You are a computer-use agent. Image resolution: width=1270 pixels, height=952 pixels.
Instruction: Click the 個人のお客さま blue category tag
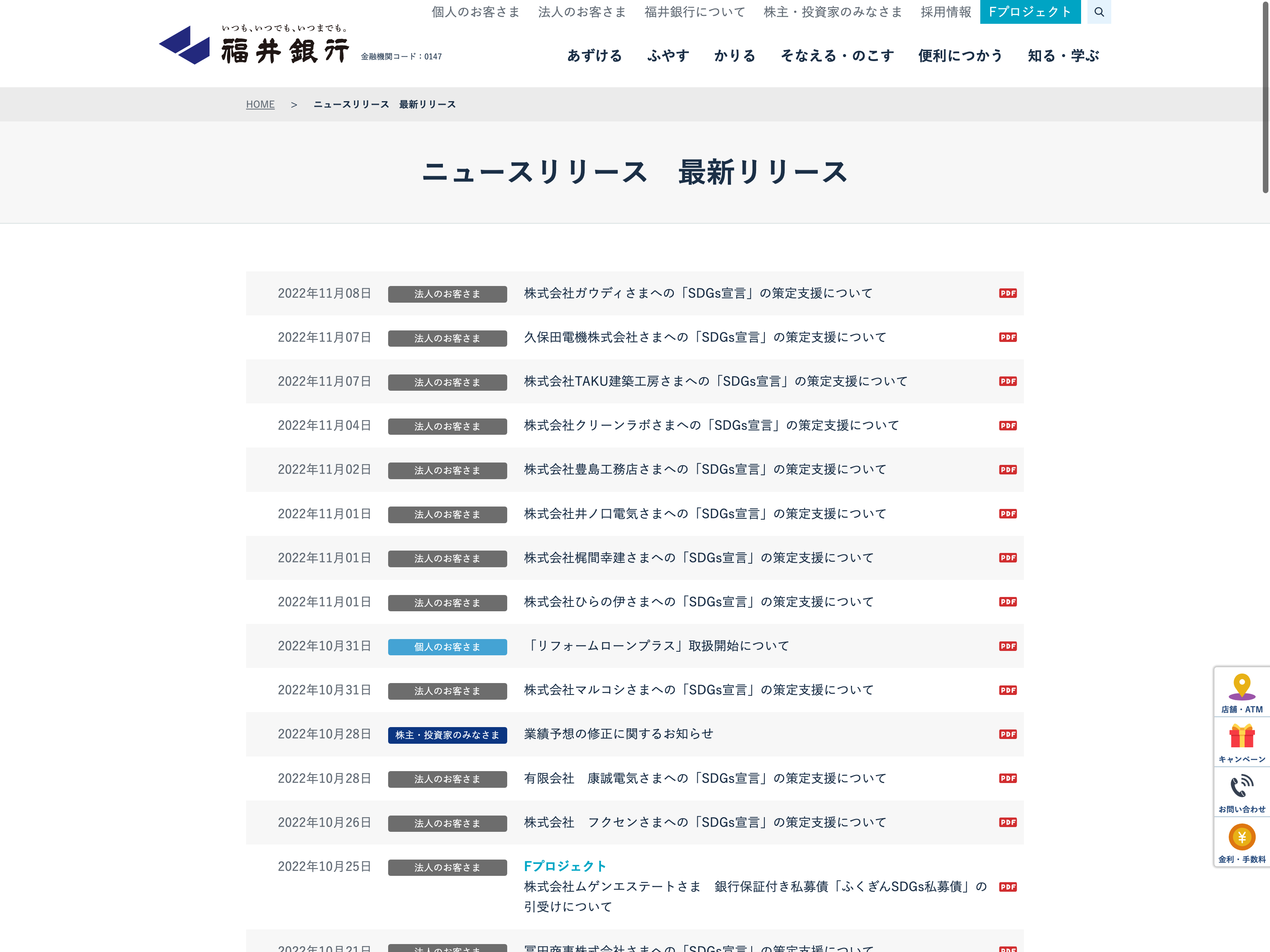447,647
